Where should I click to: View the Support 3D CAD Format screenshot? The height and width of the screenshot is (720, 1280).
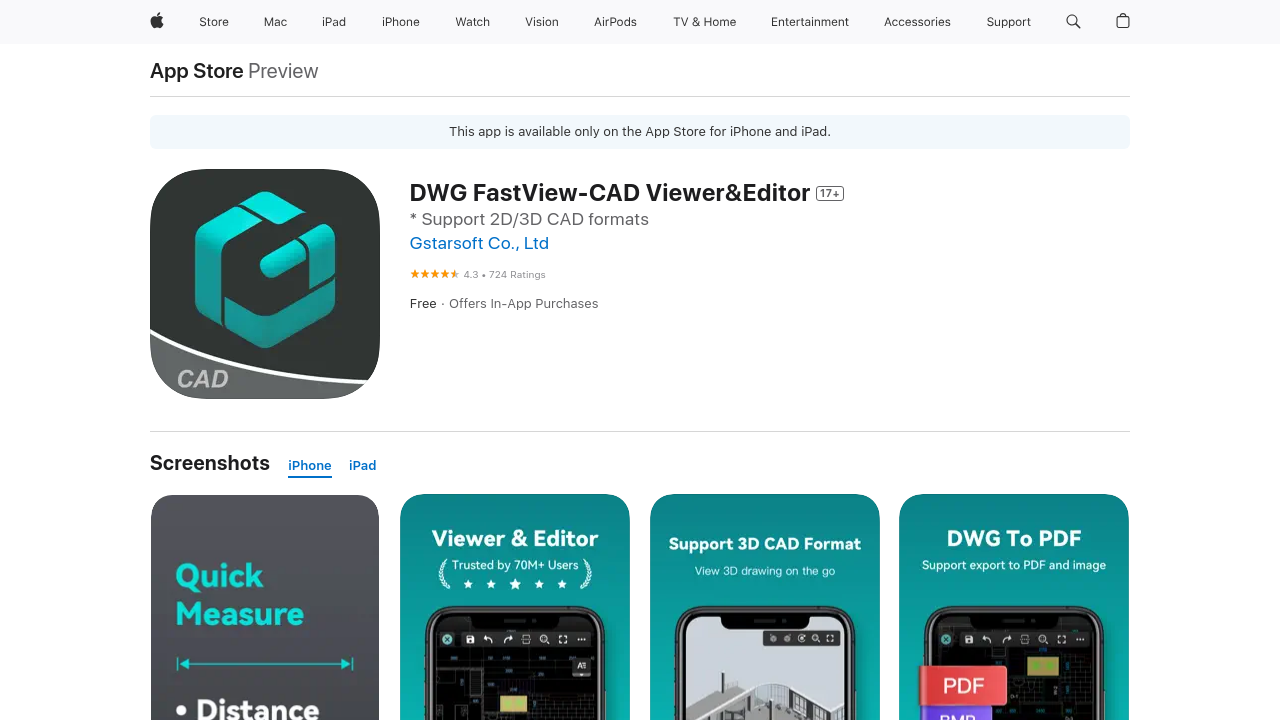pos(765,607)
